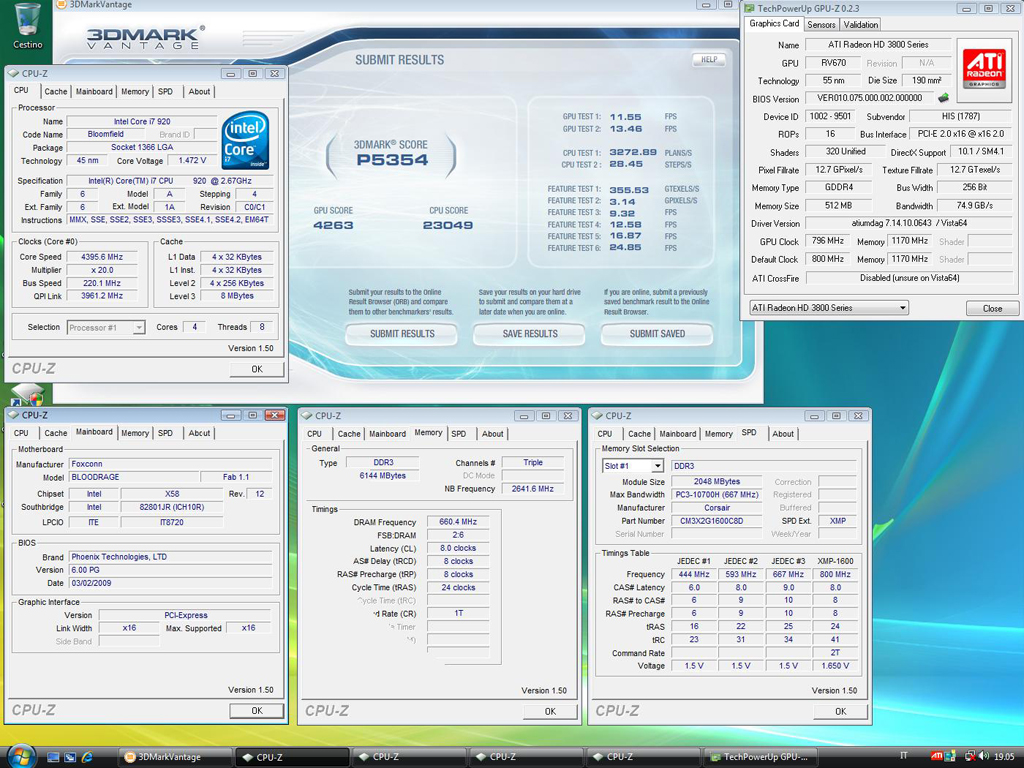Click the ATI Radeon Graphics logo in GPU-Z

[984, 69]
